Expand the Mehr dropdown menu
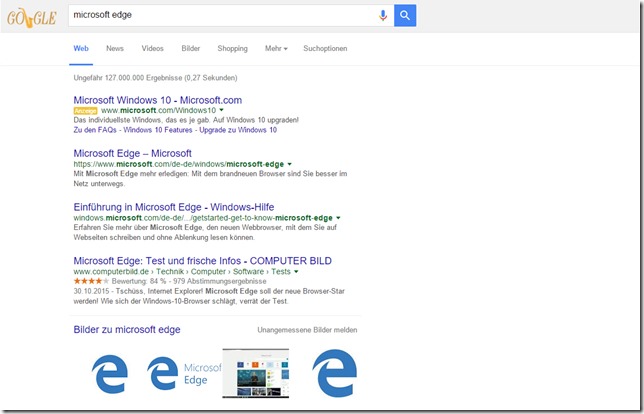This screenshot has width=644, height=414. (x=276, y=48)
